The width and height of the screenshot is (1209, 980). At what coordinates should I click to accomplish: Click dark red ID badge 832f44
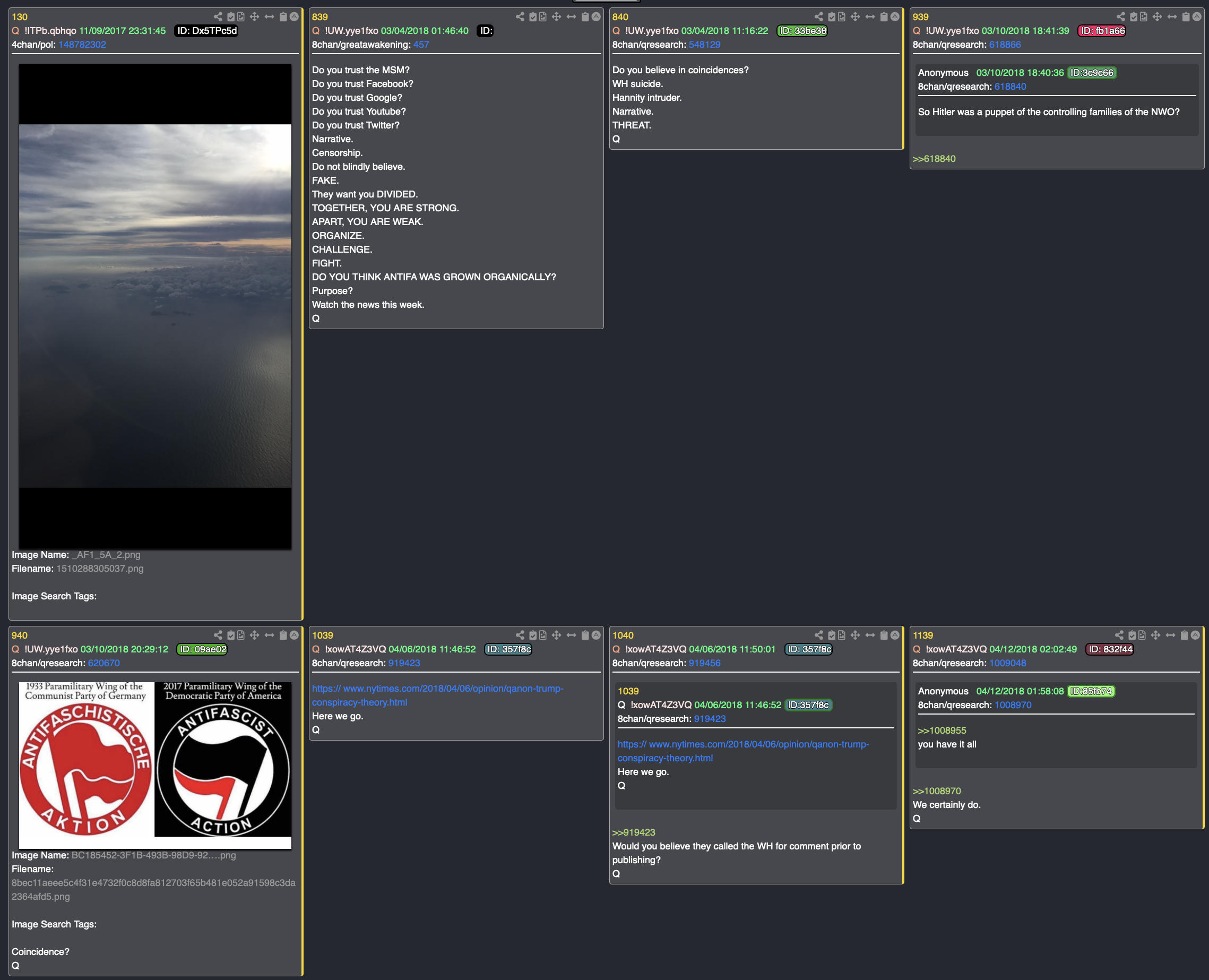[x=1110, y=649]
